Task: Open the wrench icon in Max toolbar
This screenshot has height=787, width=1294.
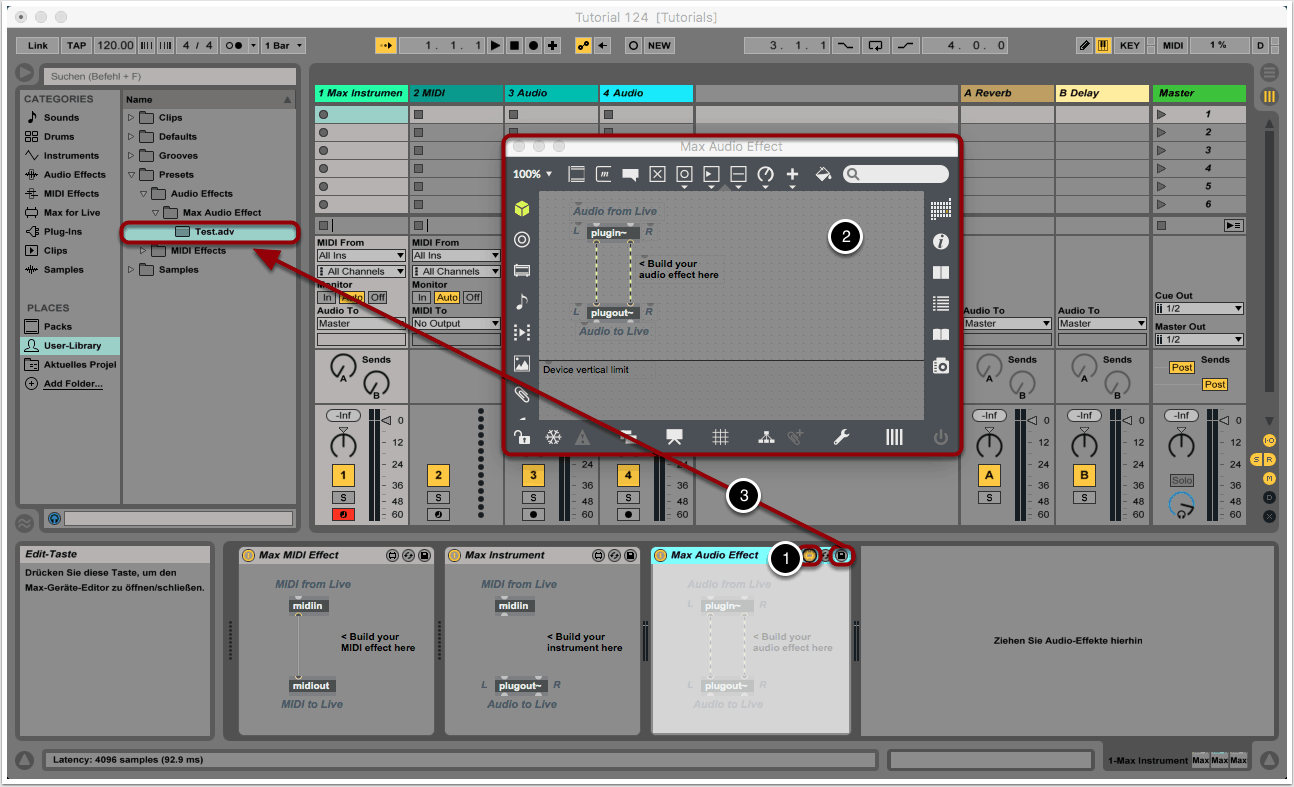Action: pyautogui.click(x=841, y=437)
